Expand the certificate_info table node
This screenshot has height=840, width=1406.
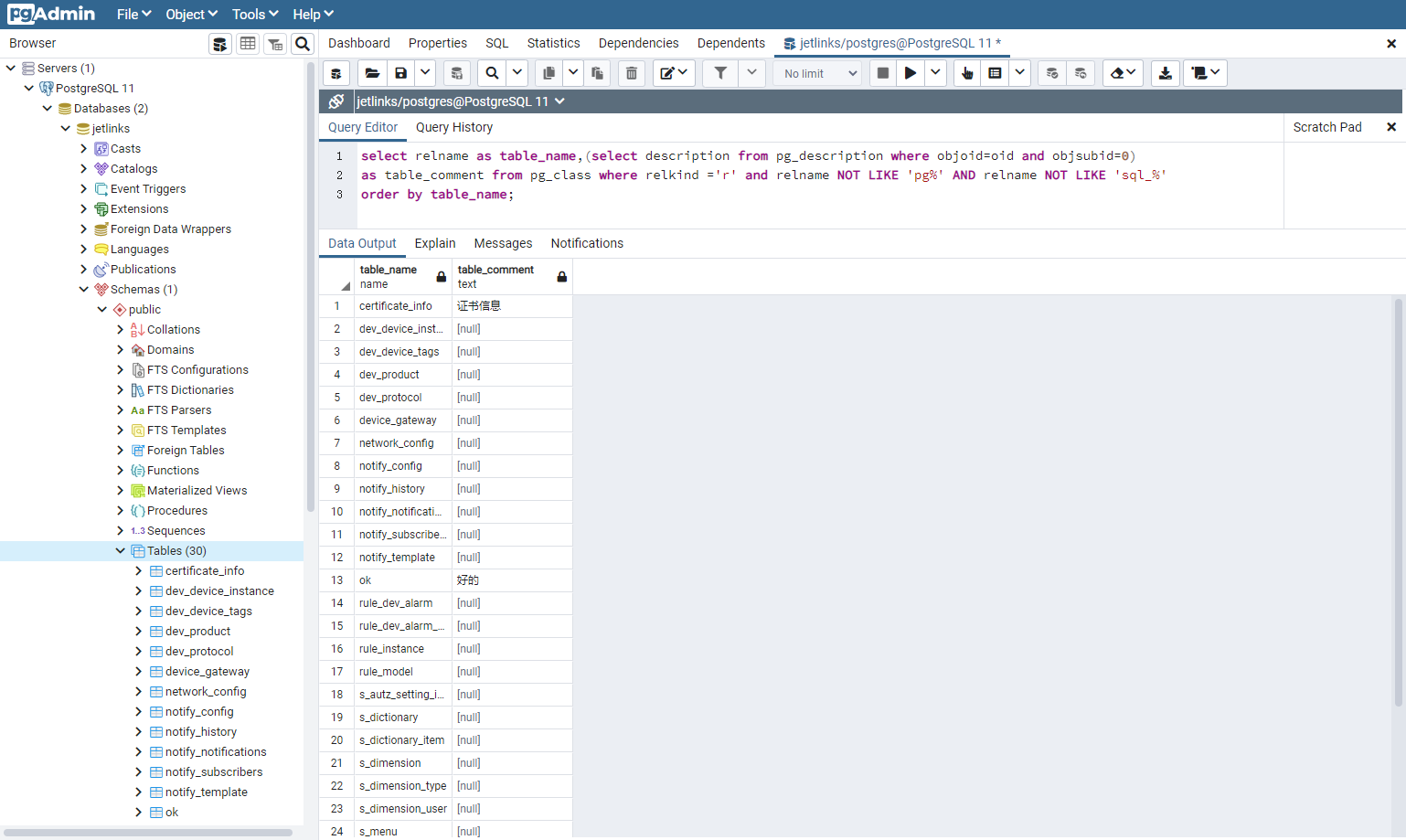tap(138, 570)
